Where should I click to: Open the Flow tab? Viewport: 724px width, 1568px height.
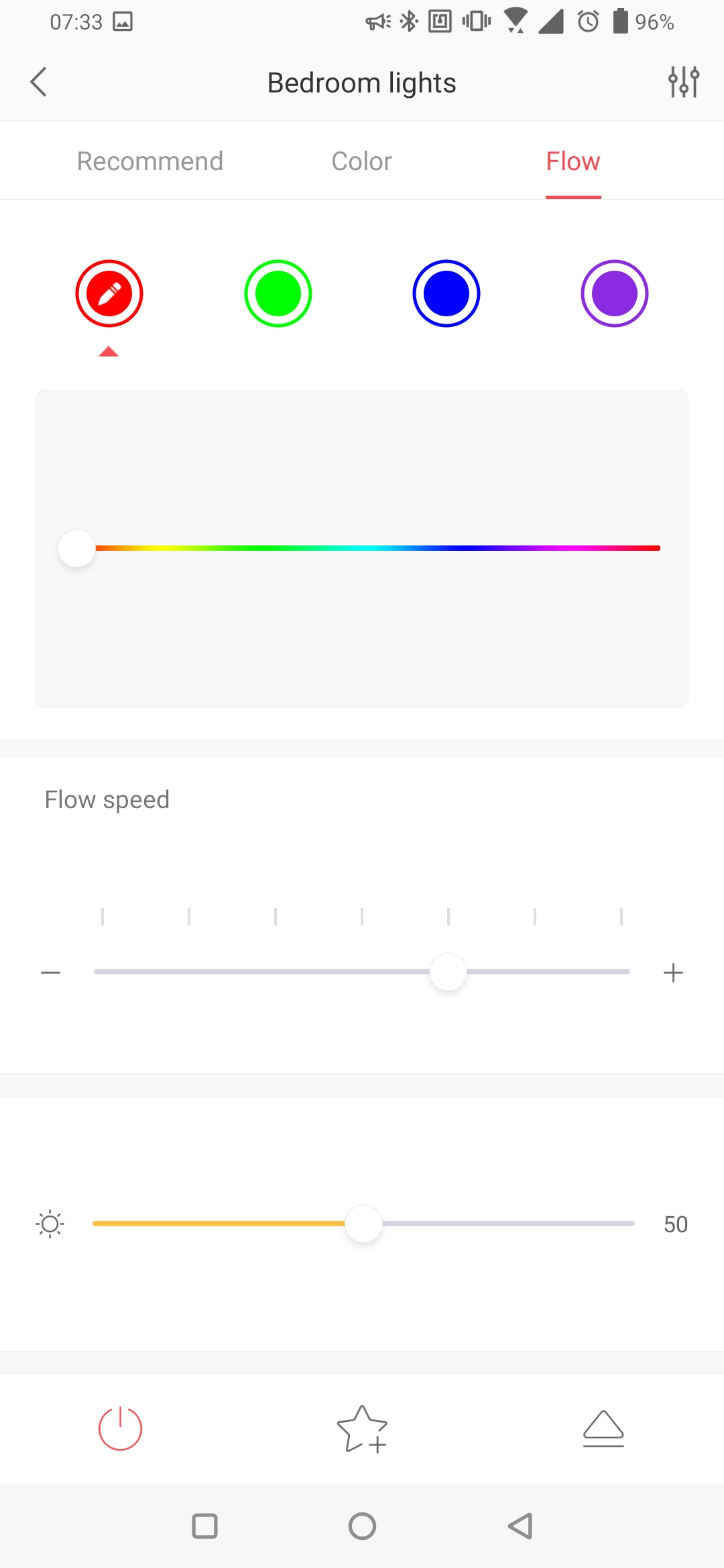(x=573, y=161)
